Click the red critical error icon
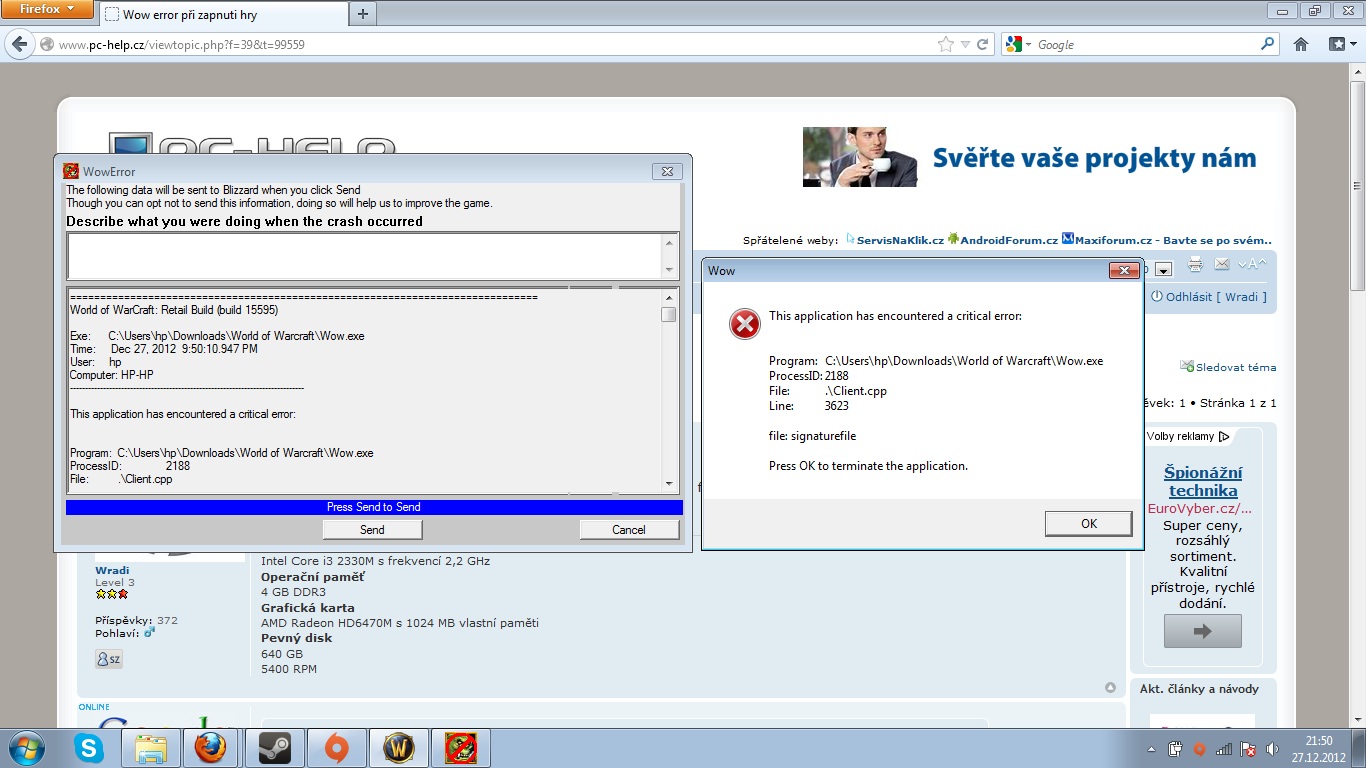 tap(744, 324)
